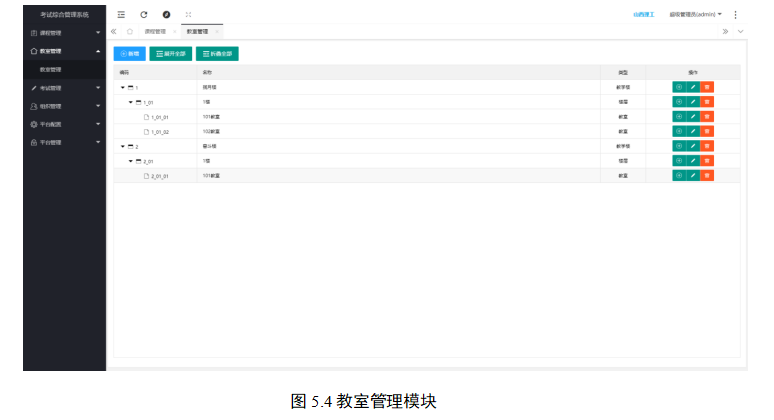Edit row 1_01_01 with pencil icon
Screen dimensions: 774x420
click(x=693, y=117)
